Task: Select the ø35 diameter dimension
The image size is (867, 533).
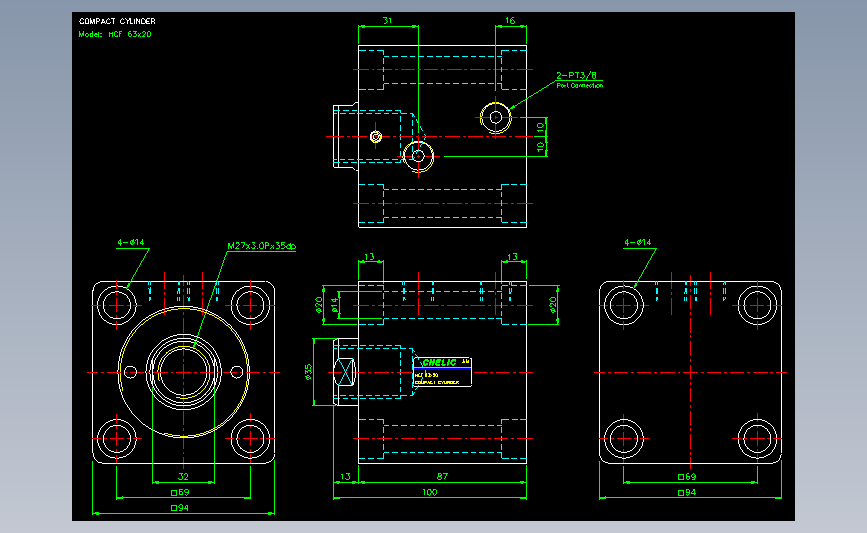Action: click(309, 372)
